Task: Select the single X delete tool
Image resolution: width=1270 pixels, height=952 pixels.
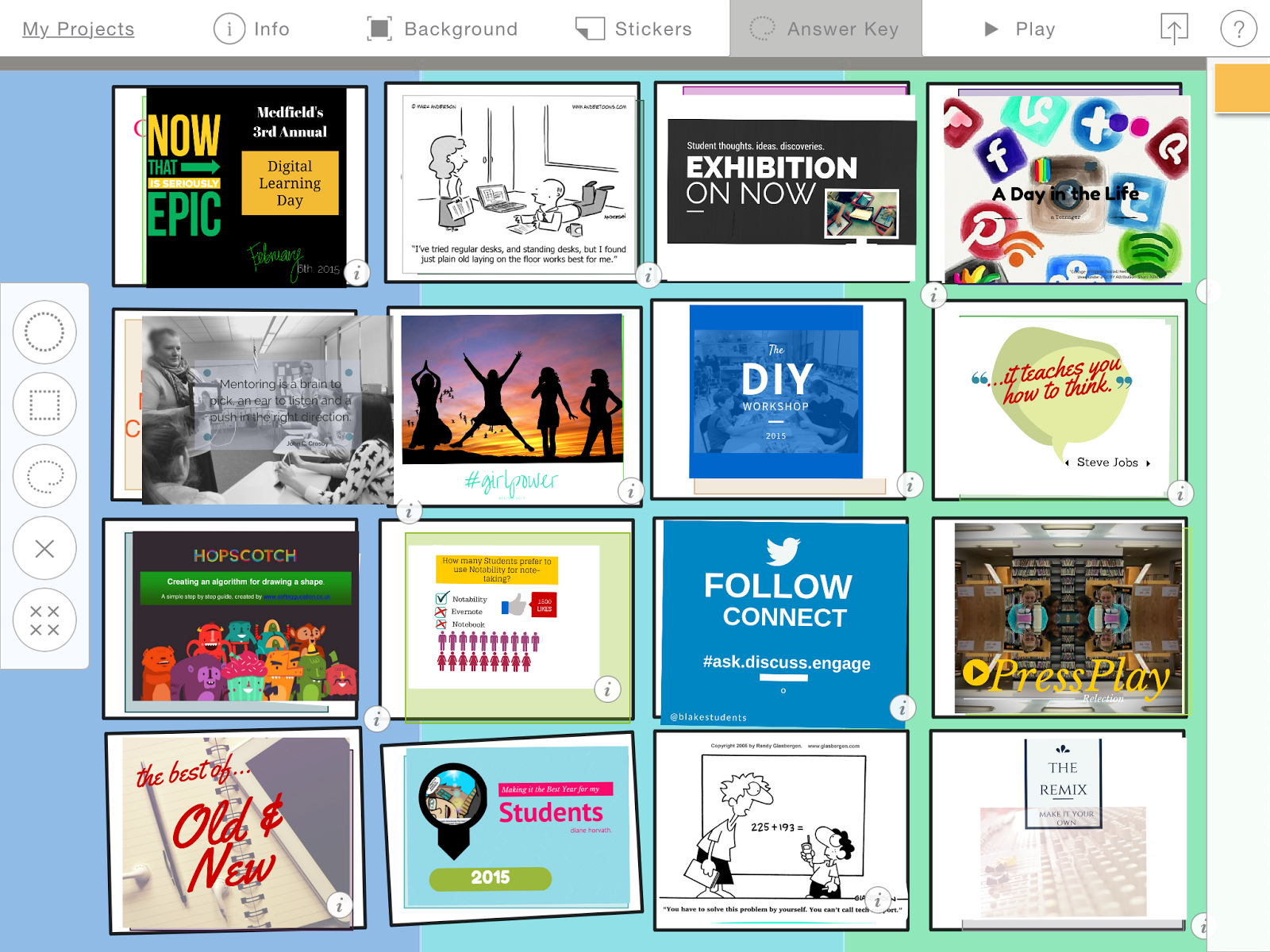Action: click(x=44, y=548)
